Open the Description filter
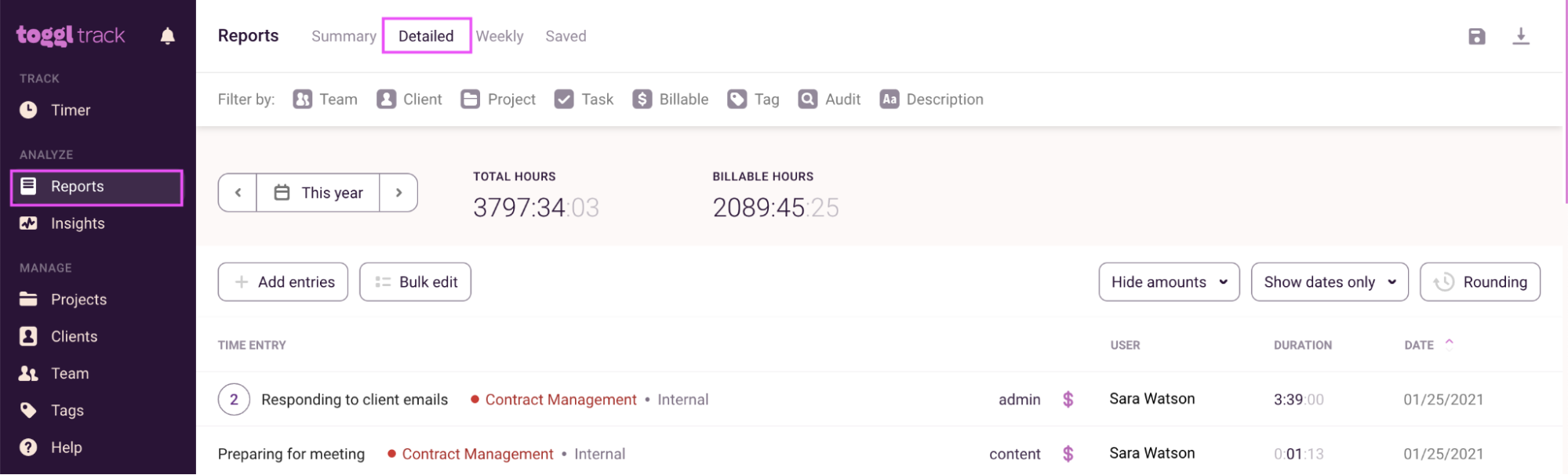Image resolution: width=1568 pixels, height=475 pixels. [x=931, y=99]
